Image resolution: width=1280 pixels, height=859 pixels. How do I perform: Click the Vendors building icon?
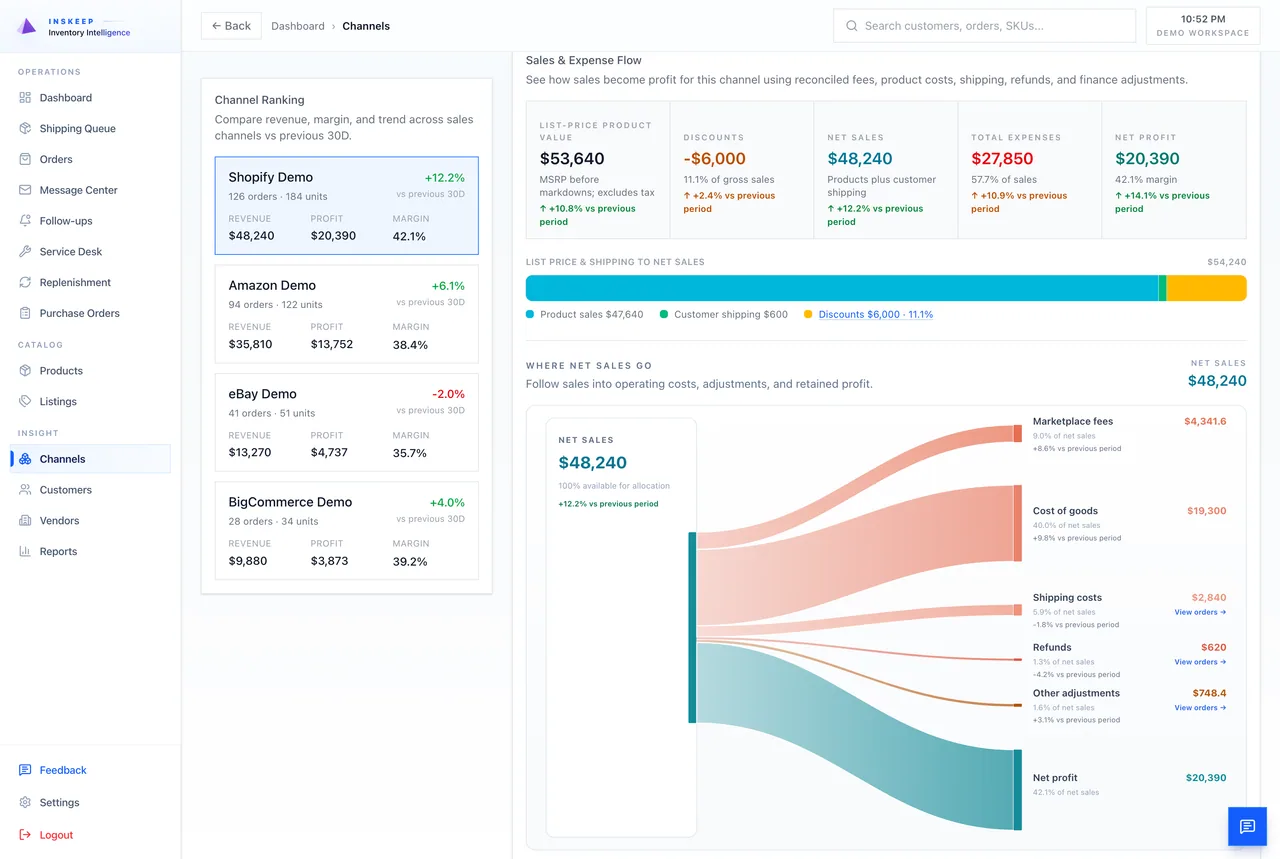point(25,521)
